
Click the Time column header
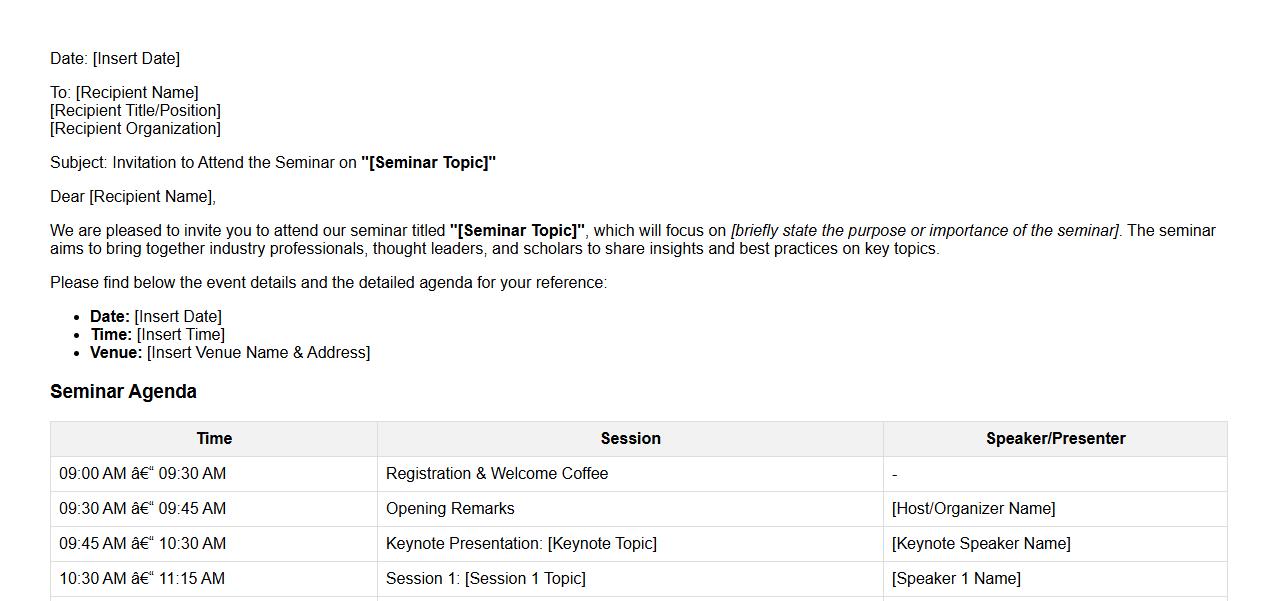(x=214, y=439)
